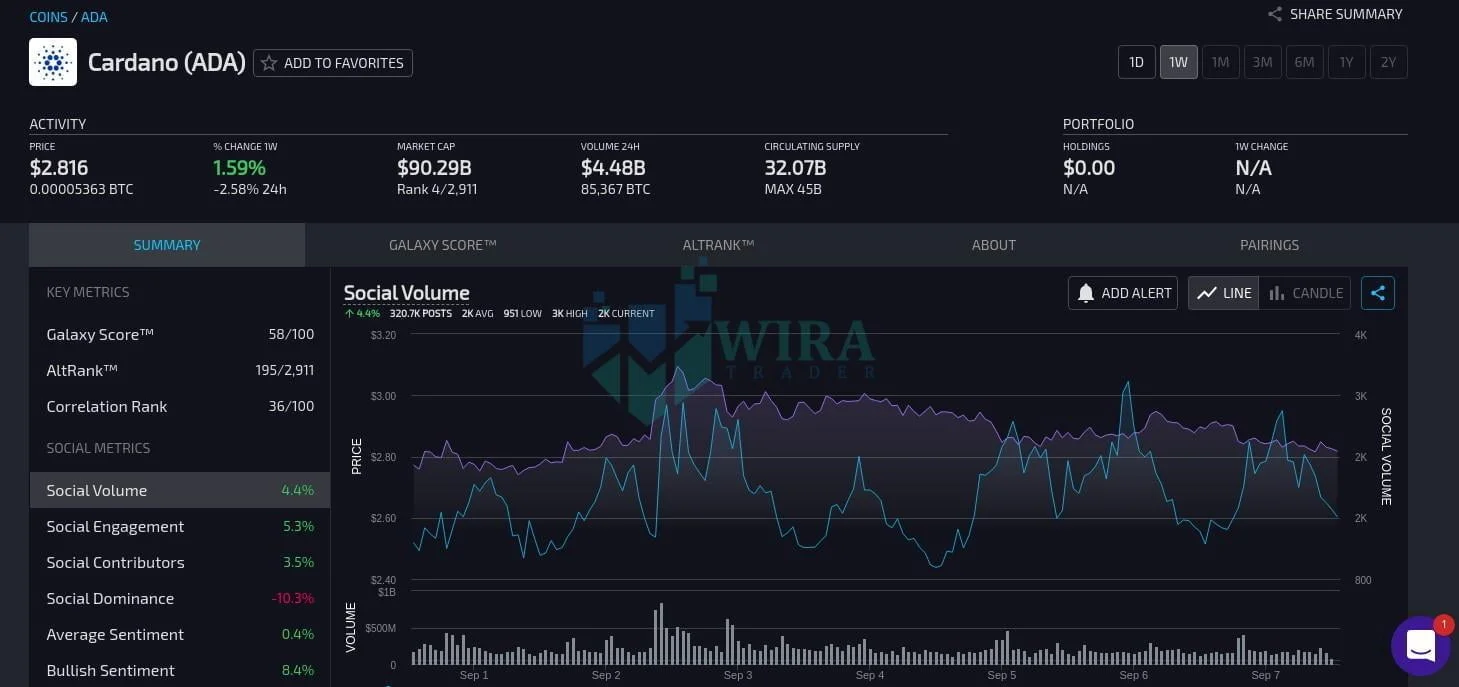Click the 320.7K POSTS stat
1459x687 pixels.
click(421, 313)
